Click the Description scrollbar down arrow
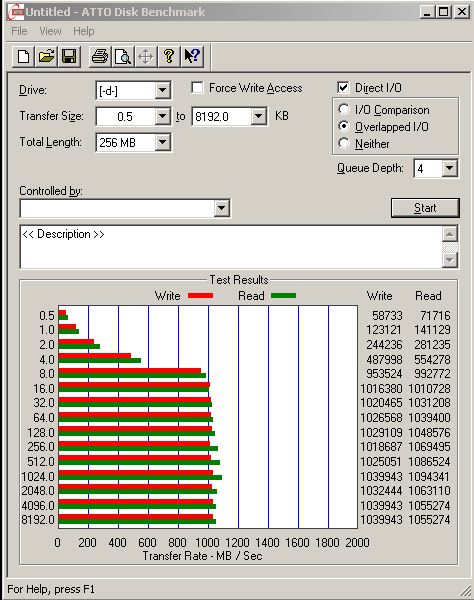The image size is (474, 600). point(450,260)
